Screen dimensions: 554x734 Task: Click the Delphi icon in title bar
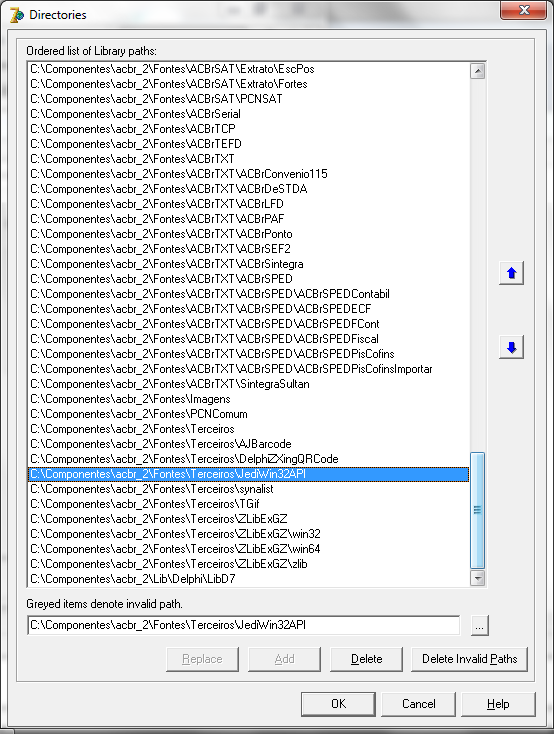point(17,15)
